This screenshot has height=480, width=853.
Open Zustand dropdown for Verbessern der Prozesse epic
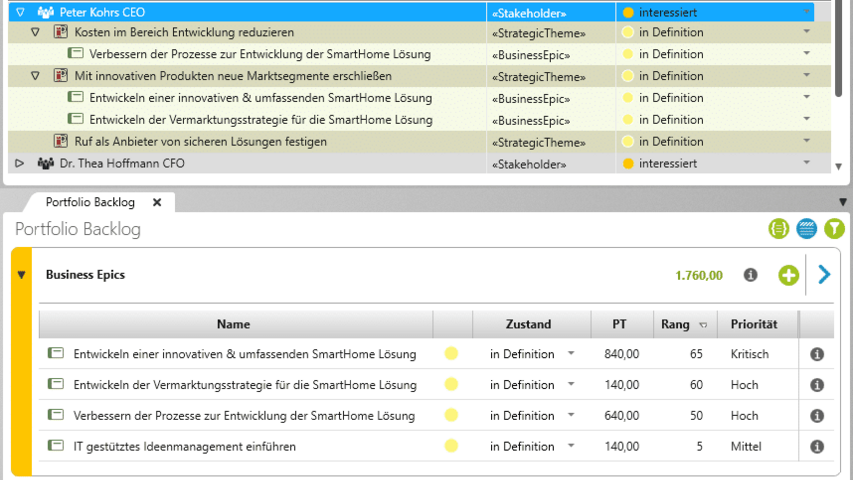pyautogui.click(x=571, y=416)
